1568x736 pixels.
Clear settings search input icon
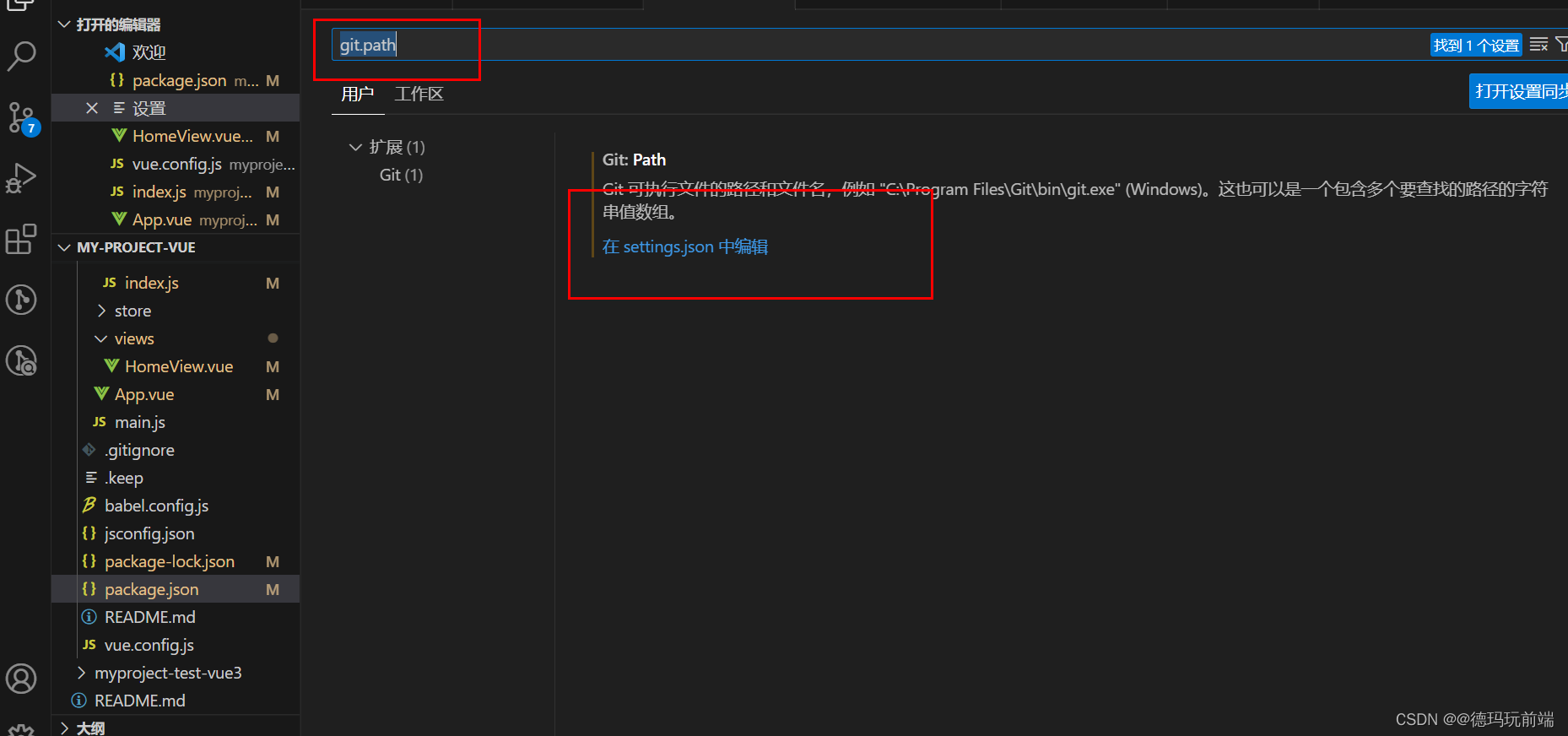click(1538, 45)
